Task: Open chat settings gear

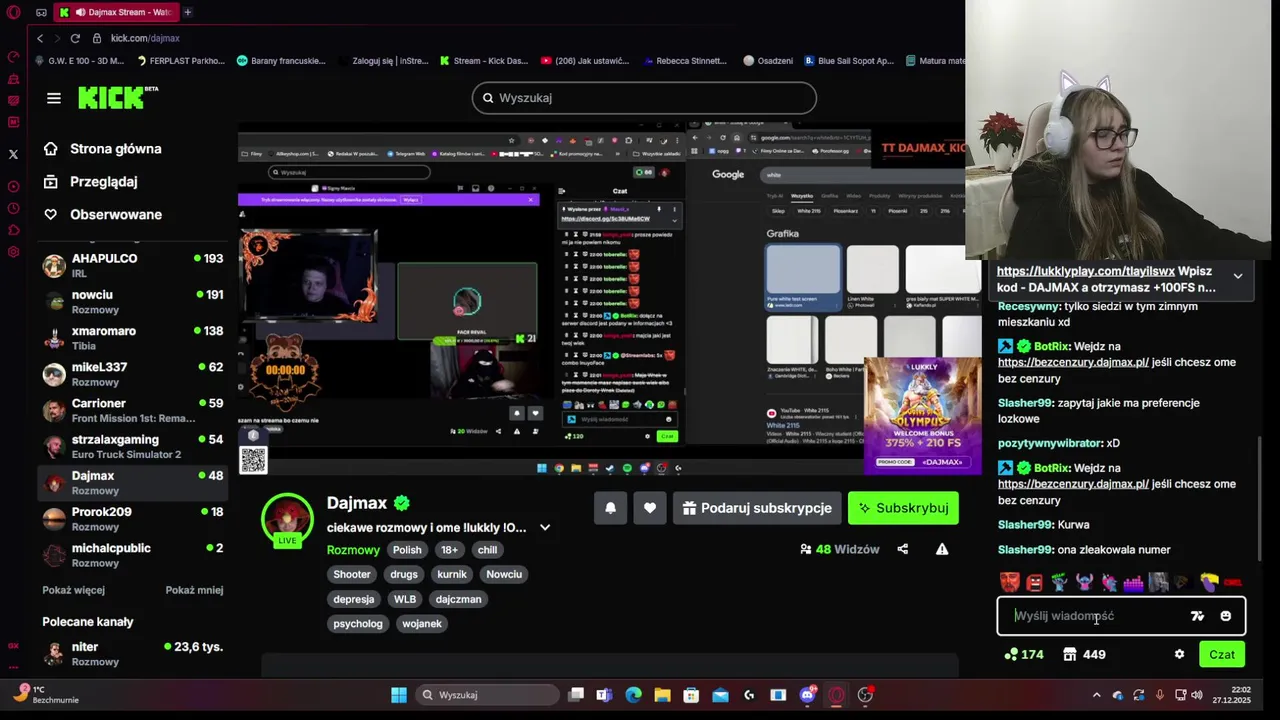Action: tap(1179, 654)
